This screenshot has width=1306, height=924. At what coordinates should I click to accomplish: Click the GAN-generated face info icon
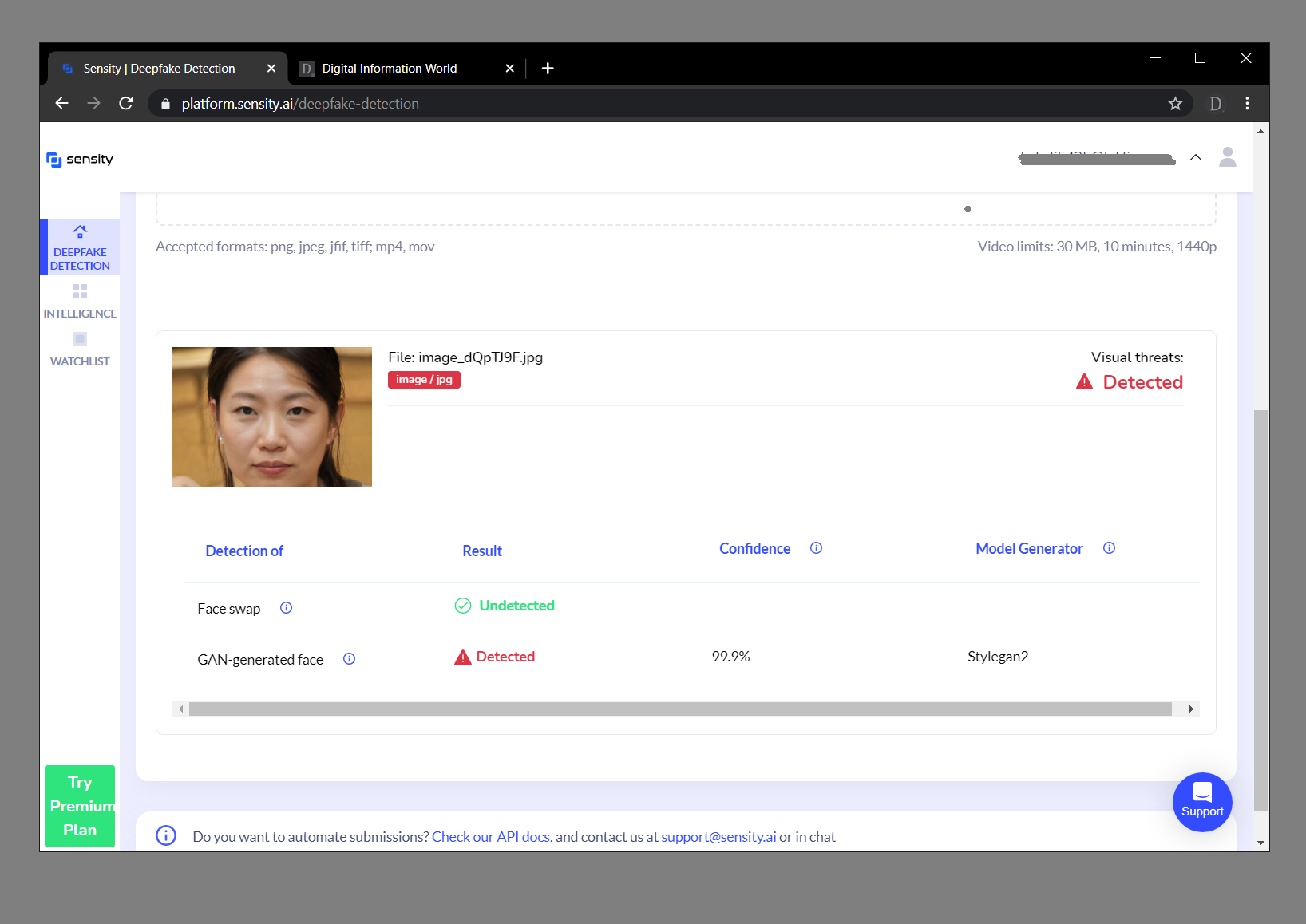349,659
